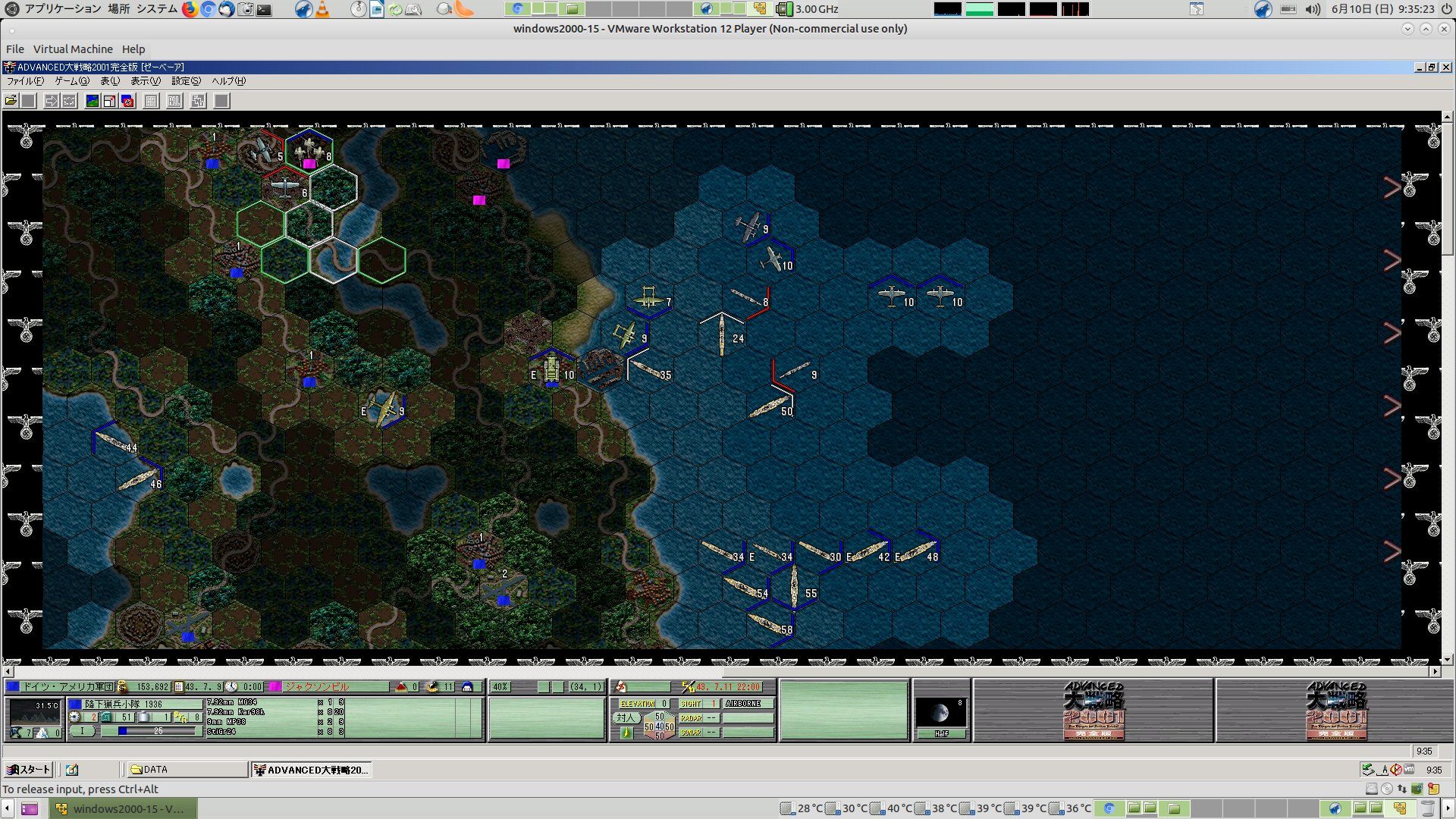Viewport: 1456px width, 819px height.
Task: Open the ファイル(F) menu
Action: tap(25, 81)
